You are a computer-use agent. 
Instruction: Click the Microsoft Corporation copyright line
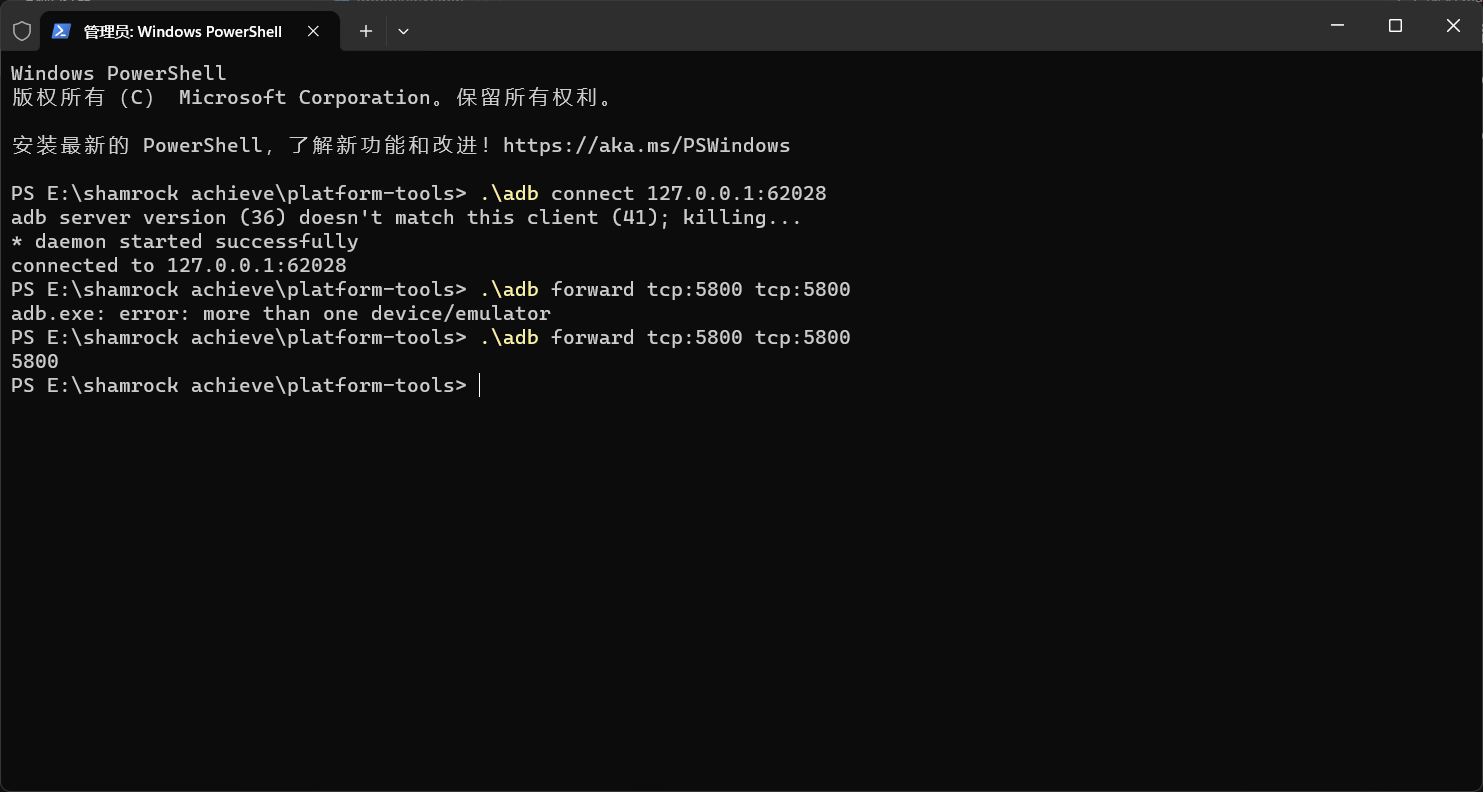click(x=312, y=98)
